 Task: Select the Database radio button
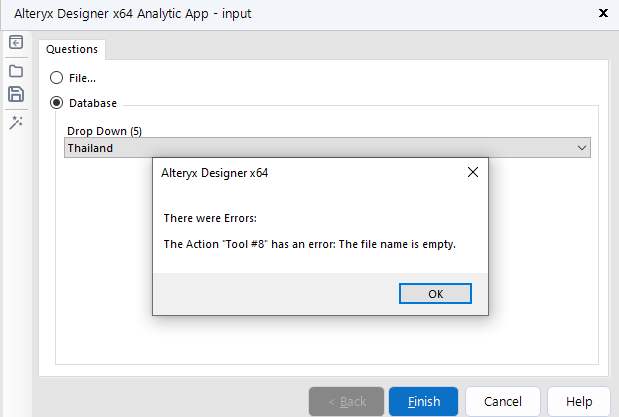(x=57, y=102)
